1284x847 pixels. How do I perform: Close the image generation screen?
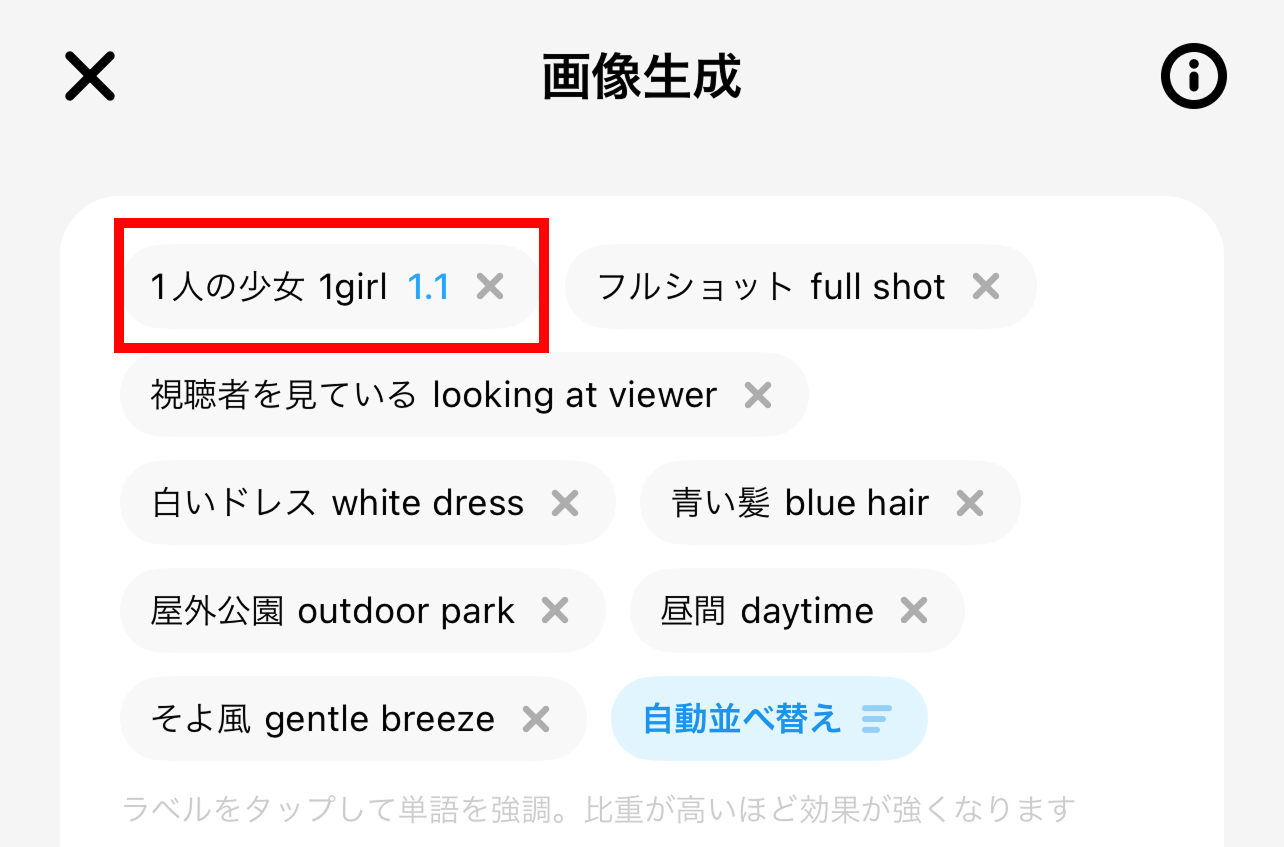90,77
